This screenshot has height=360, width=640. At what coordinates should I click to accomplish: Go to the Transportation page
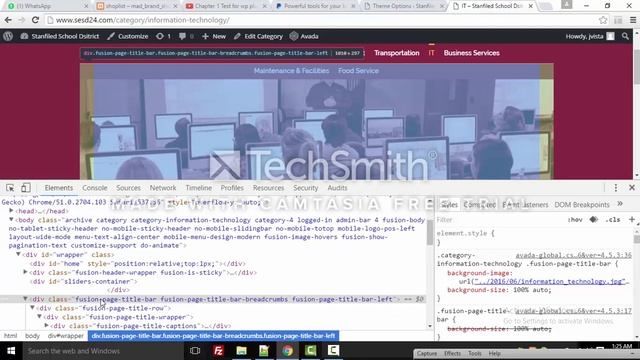pyautogui.click(x=397, y=53)
